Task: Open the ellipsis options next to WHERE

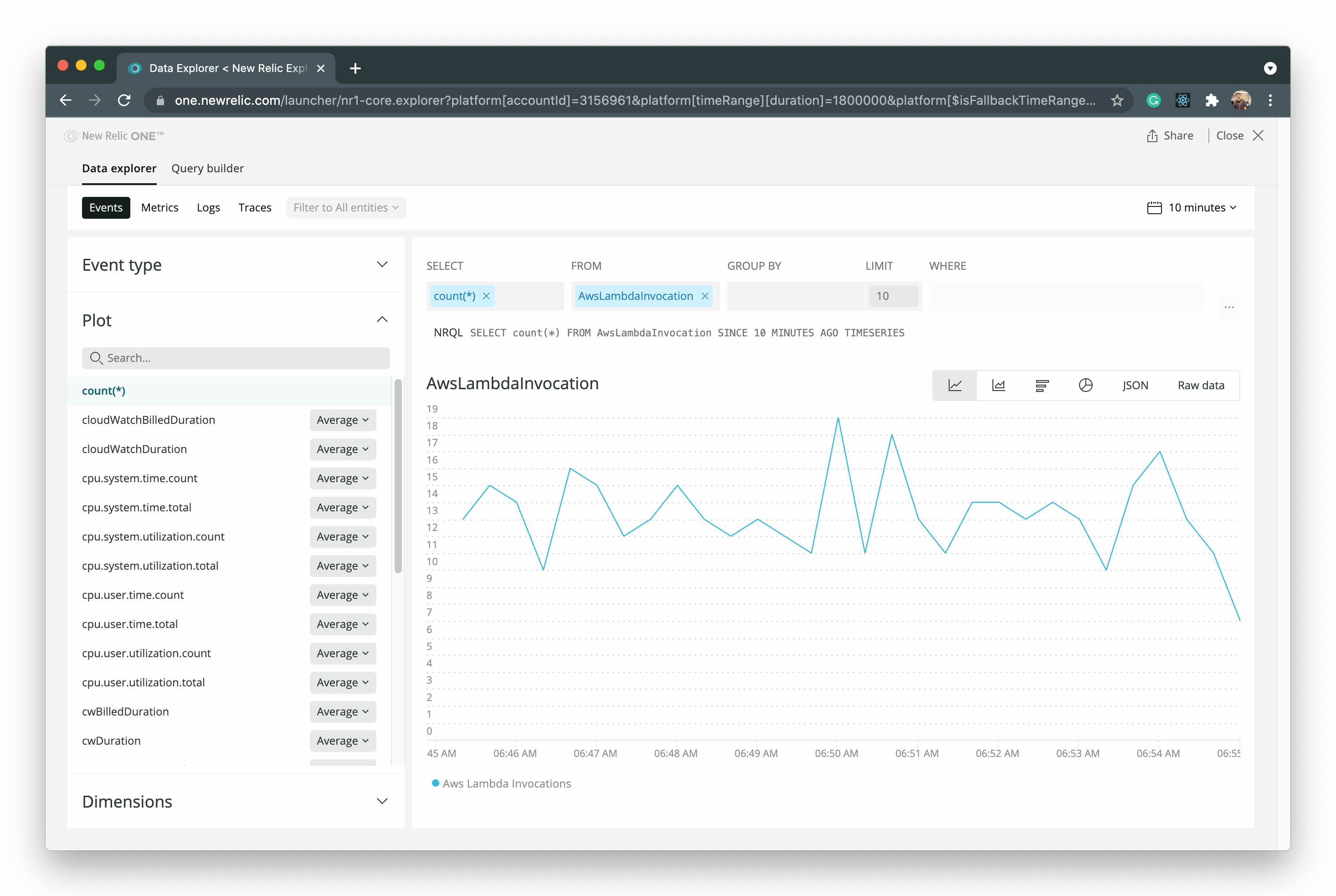Action: [1229, 307]
